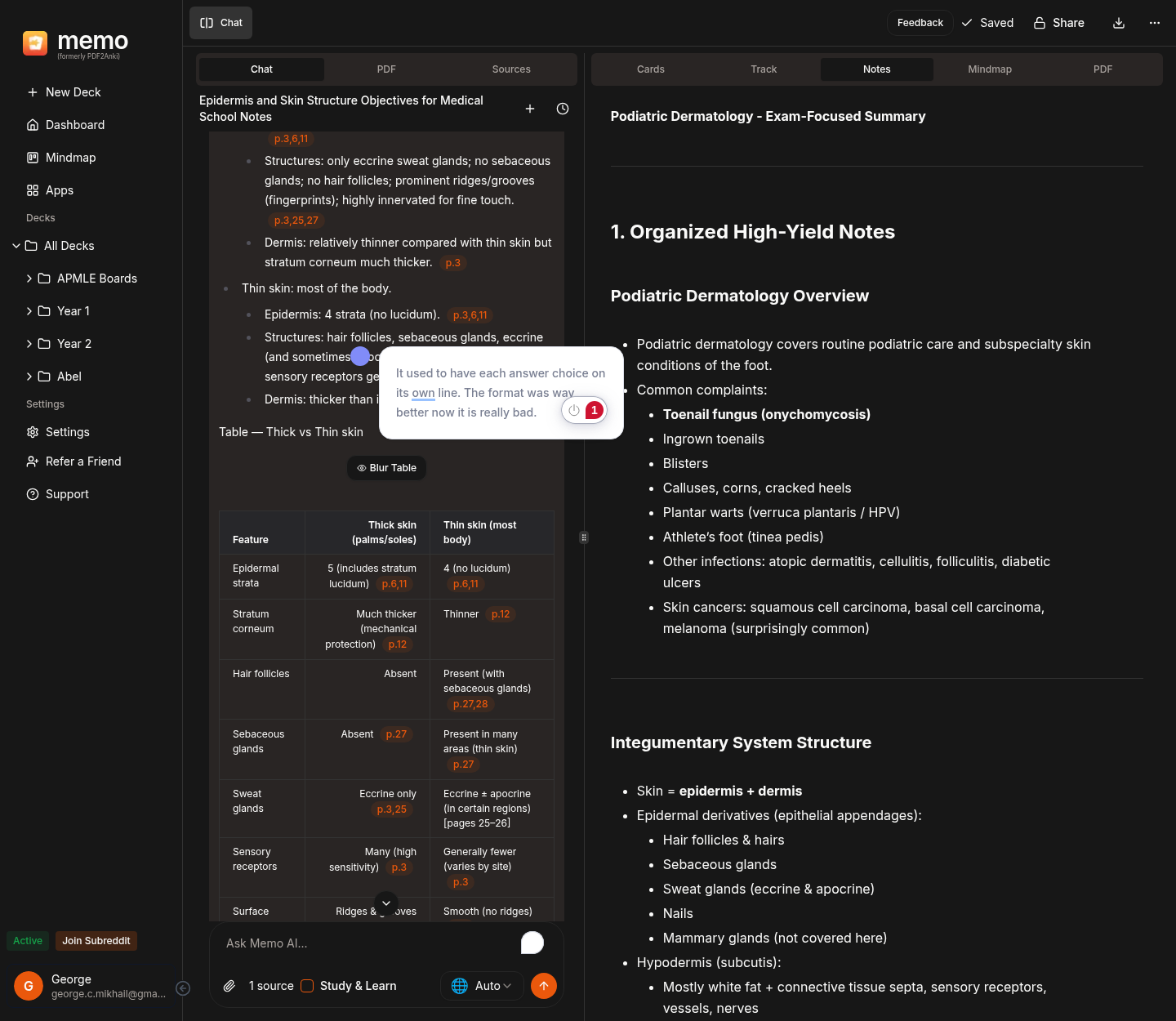Screen dimensions: 1176x1021
Task: Toggle Blur Table visibility
Action: pyautogui.click(x=387, y=468)
